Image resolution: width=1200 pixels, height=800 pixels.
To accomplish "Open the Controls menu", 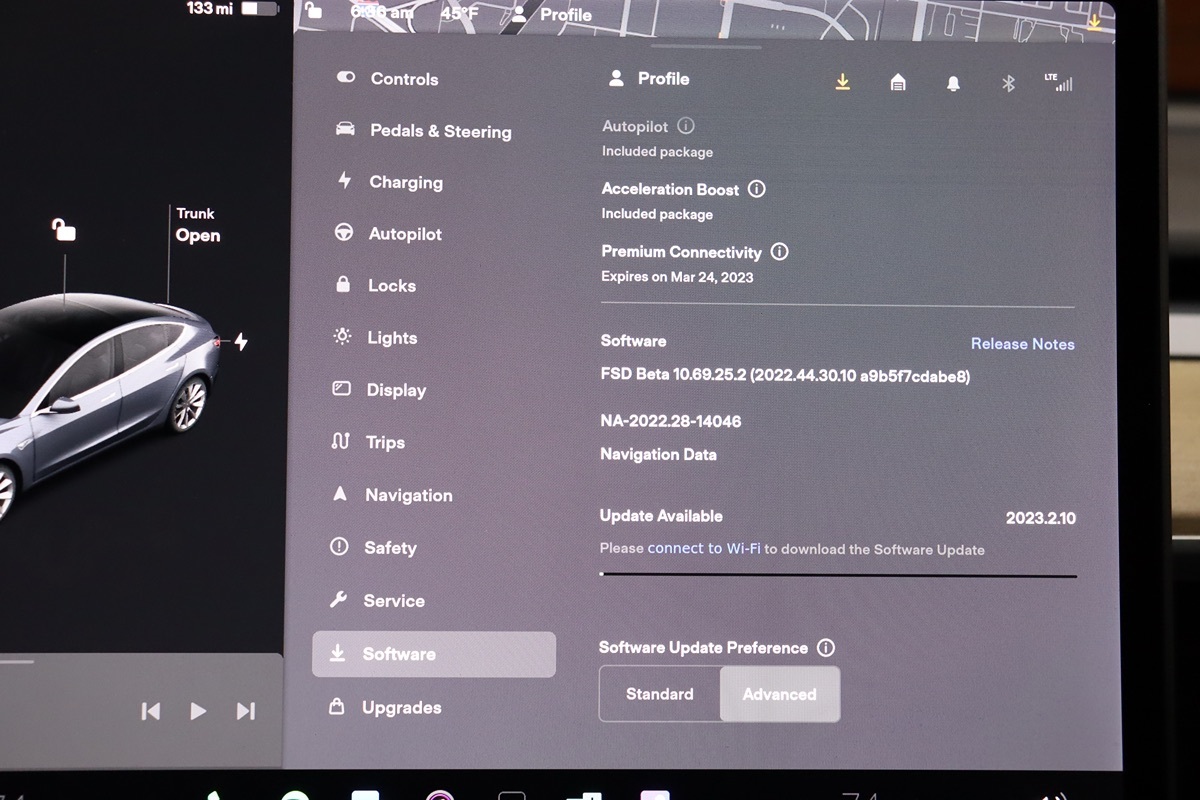I will pyautogui.click(x=404, y=79).
